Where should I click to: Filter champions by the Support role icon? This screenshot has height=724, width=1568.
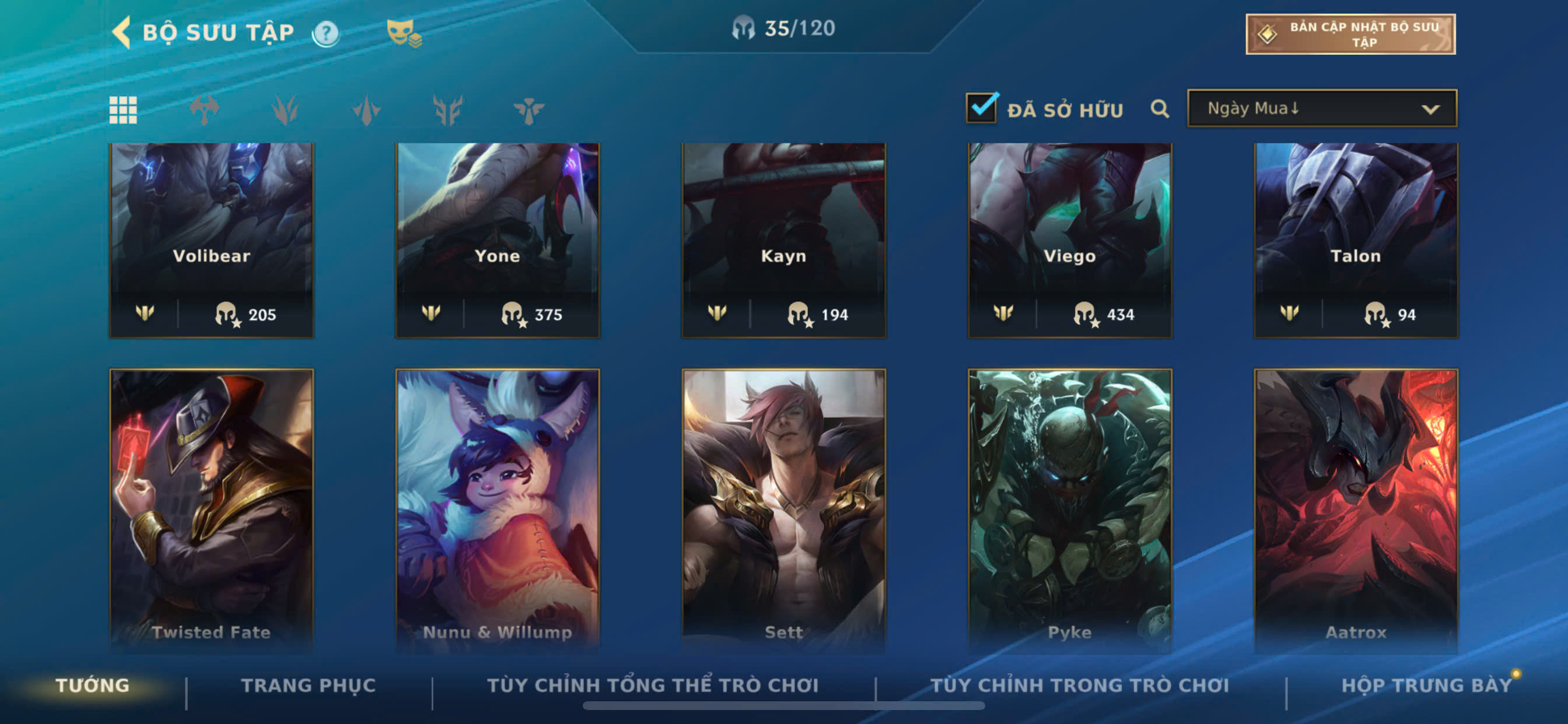[x=529, y=110]
